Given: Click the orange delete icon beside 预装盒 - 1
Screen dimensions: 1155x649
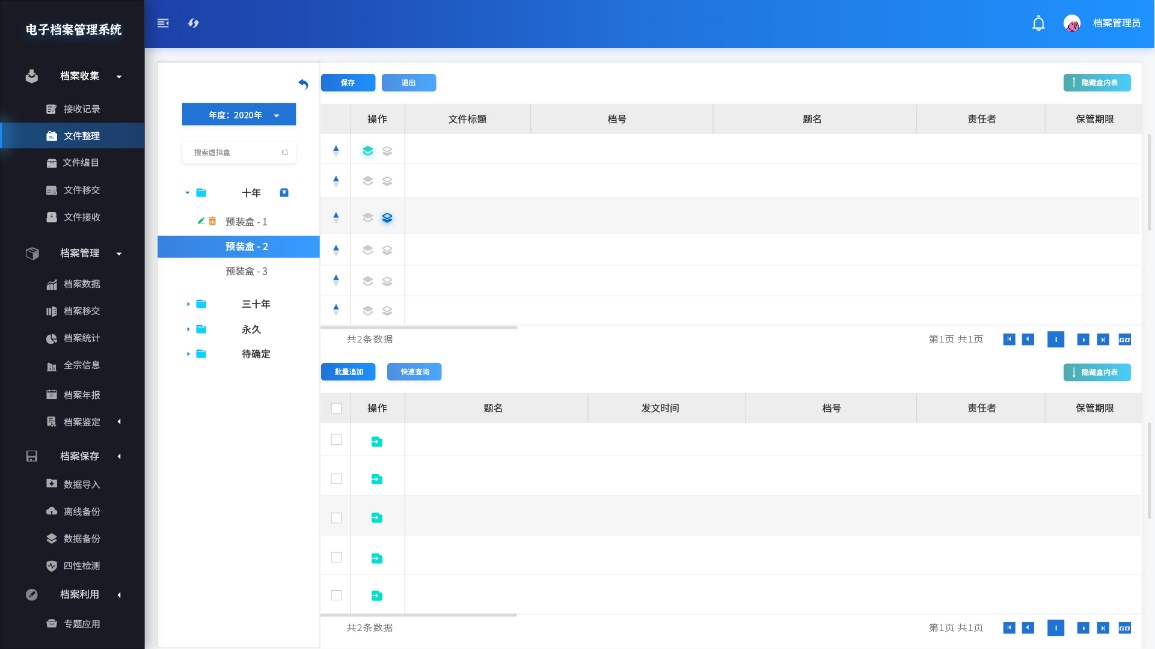Looking at the screenshot, I should pos(212,221).
